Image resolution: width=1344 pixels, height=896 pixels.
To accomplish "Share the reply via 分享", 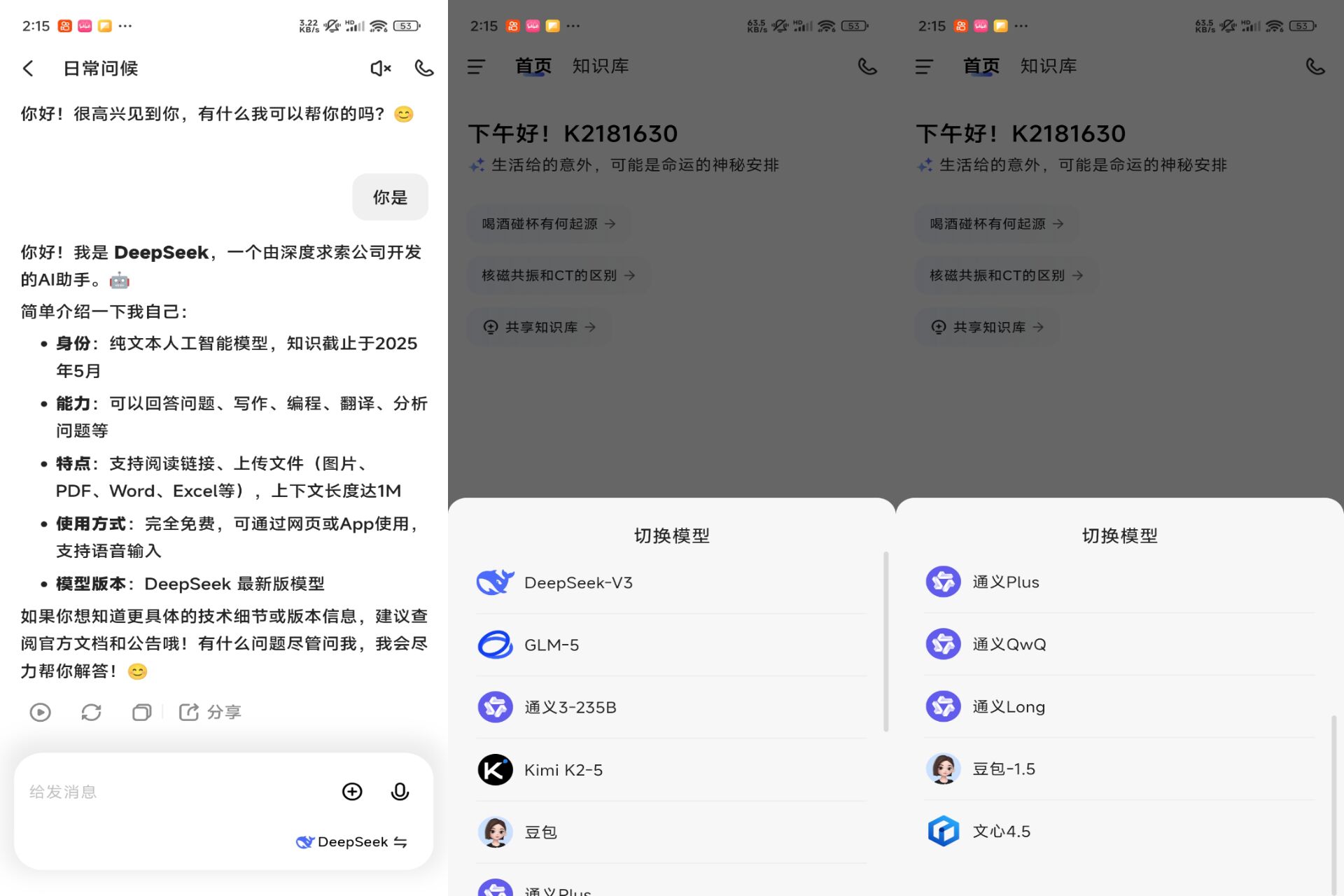I will click(x=210, y=712).
